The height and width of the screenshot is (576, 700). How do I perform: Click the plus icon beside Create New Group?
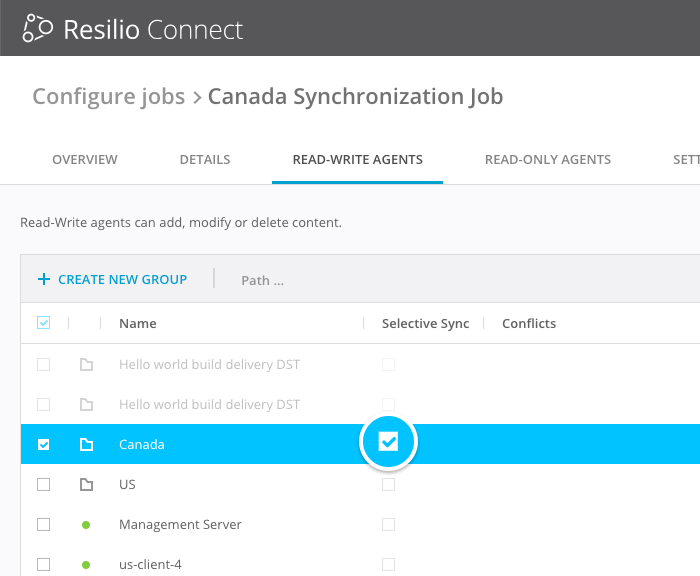click(x=44, y=280)
